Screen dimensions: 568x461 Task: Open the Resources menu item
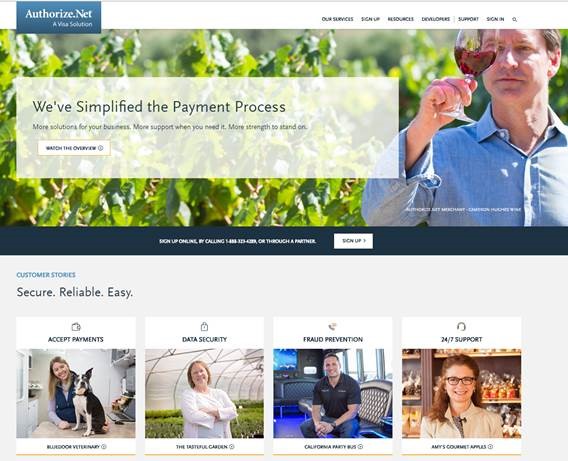pos(400,19)
